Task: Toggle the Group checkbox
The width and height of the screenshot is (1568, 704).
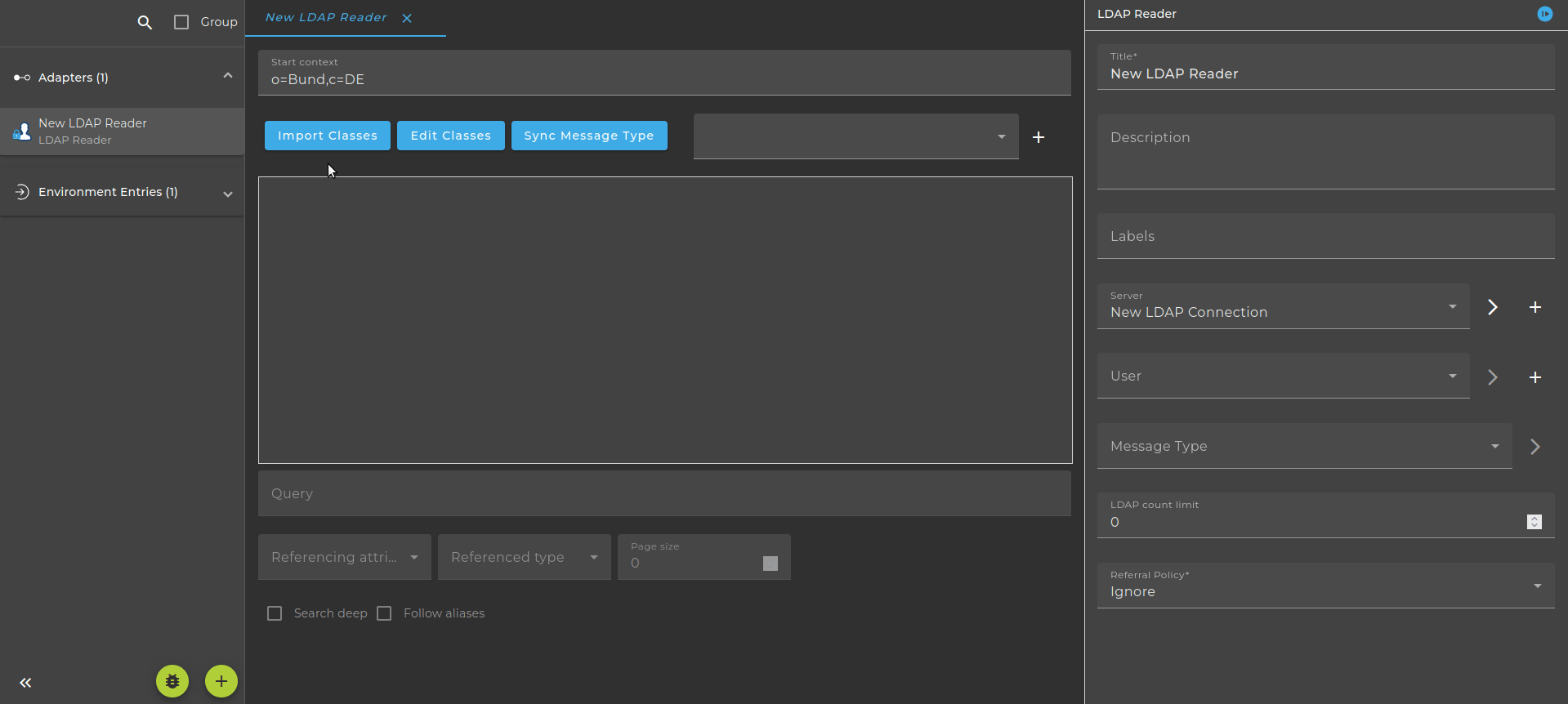Action: 181,22
